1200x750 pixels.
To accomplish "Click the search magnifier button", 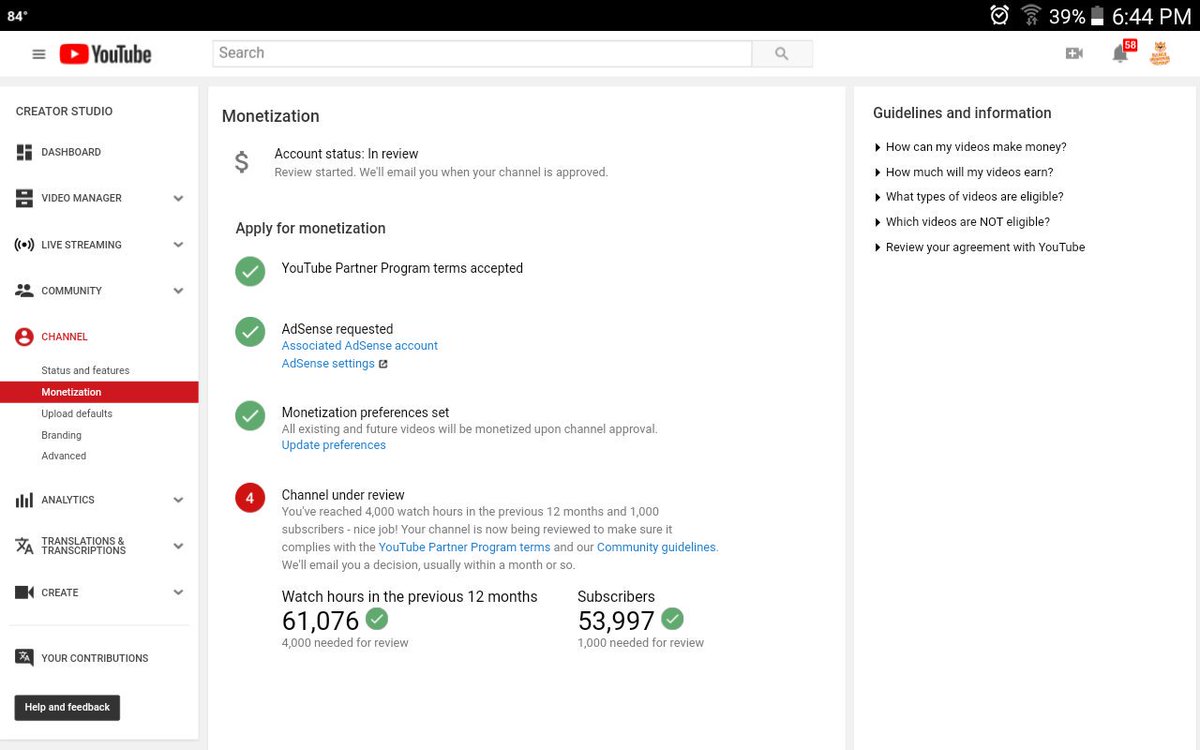I will pos(782,54).
